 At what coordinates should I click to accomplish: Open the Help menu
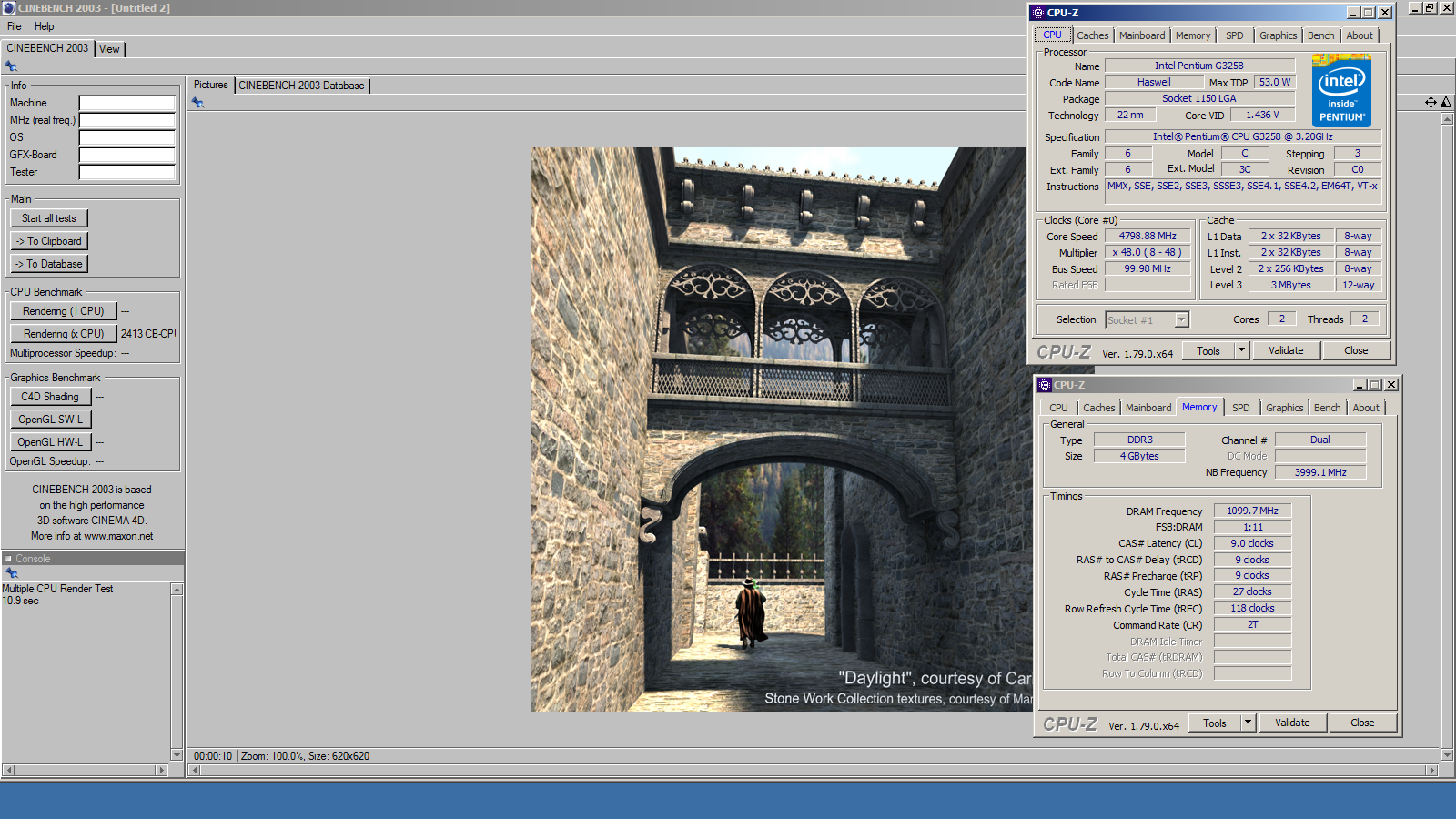[x=44, y=26]
